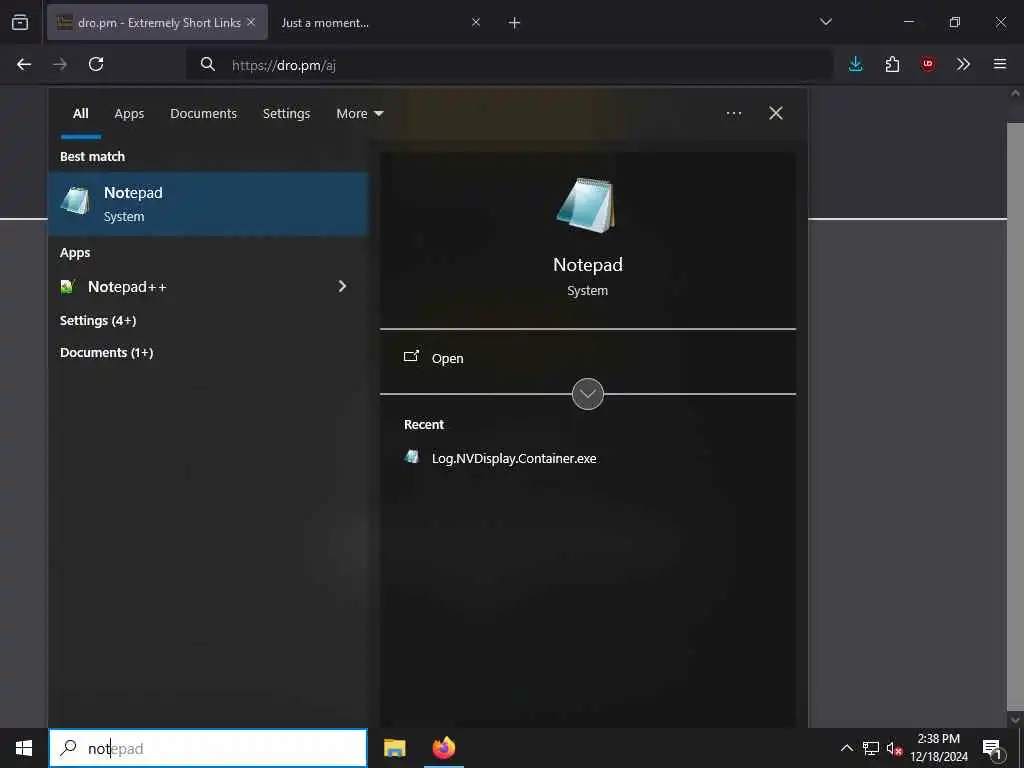Close the Windows search panel with X
Screen dimensions: 1024x768
click(776, 114)
